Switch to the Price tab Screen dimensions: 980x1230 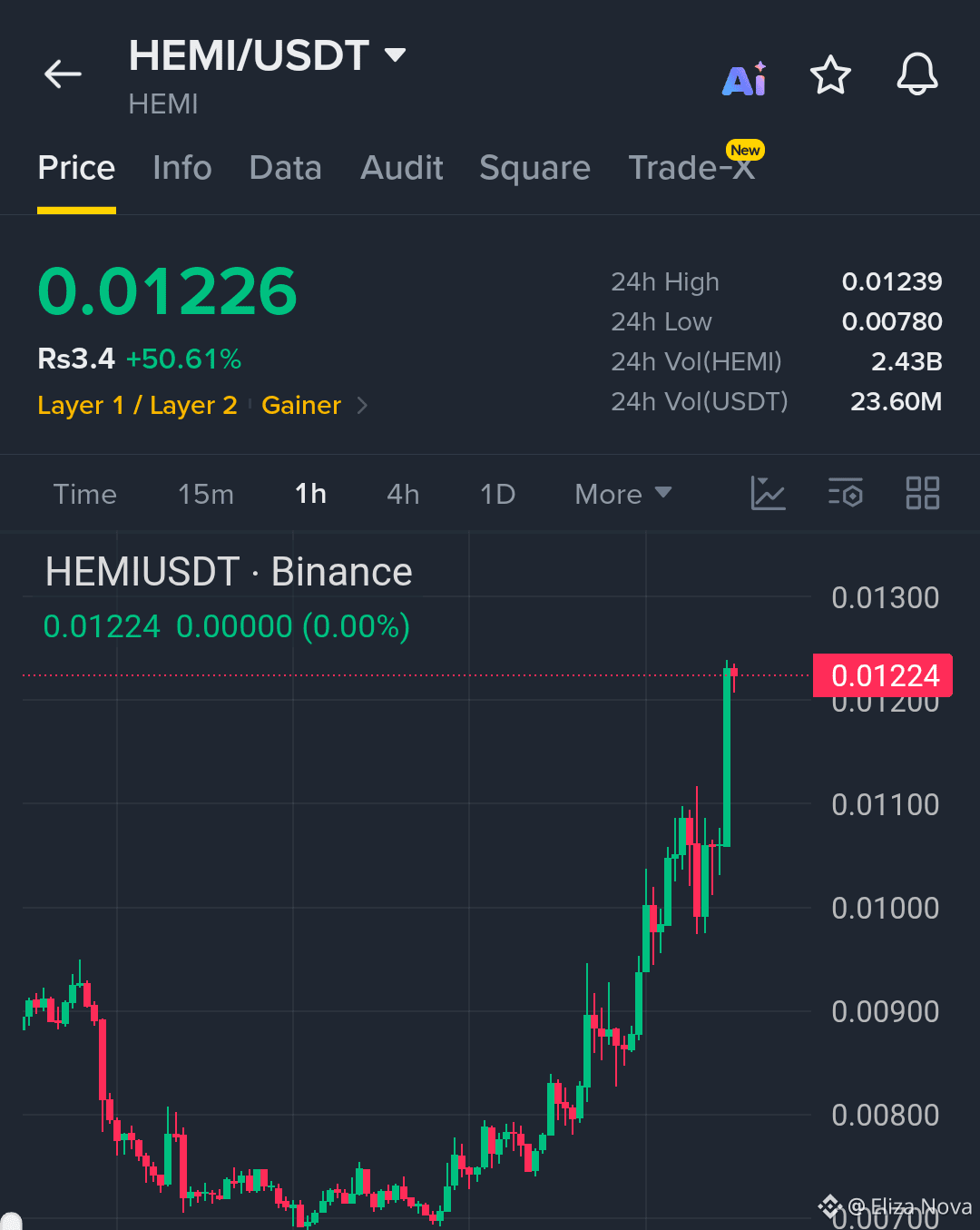click(76, 168)
